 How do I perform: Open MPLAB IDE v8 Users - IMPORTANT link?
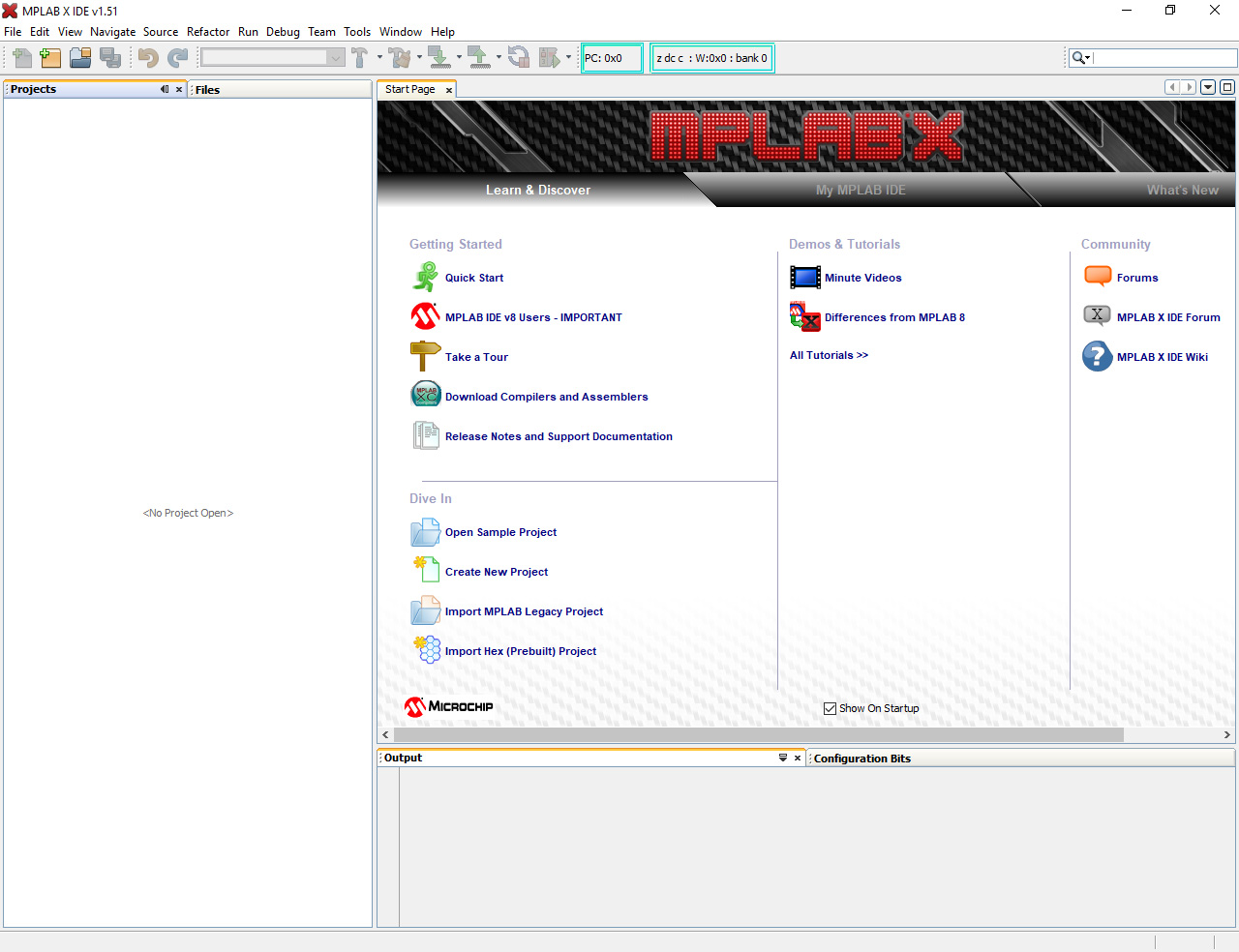(533, 317)
